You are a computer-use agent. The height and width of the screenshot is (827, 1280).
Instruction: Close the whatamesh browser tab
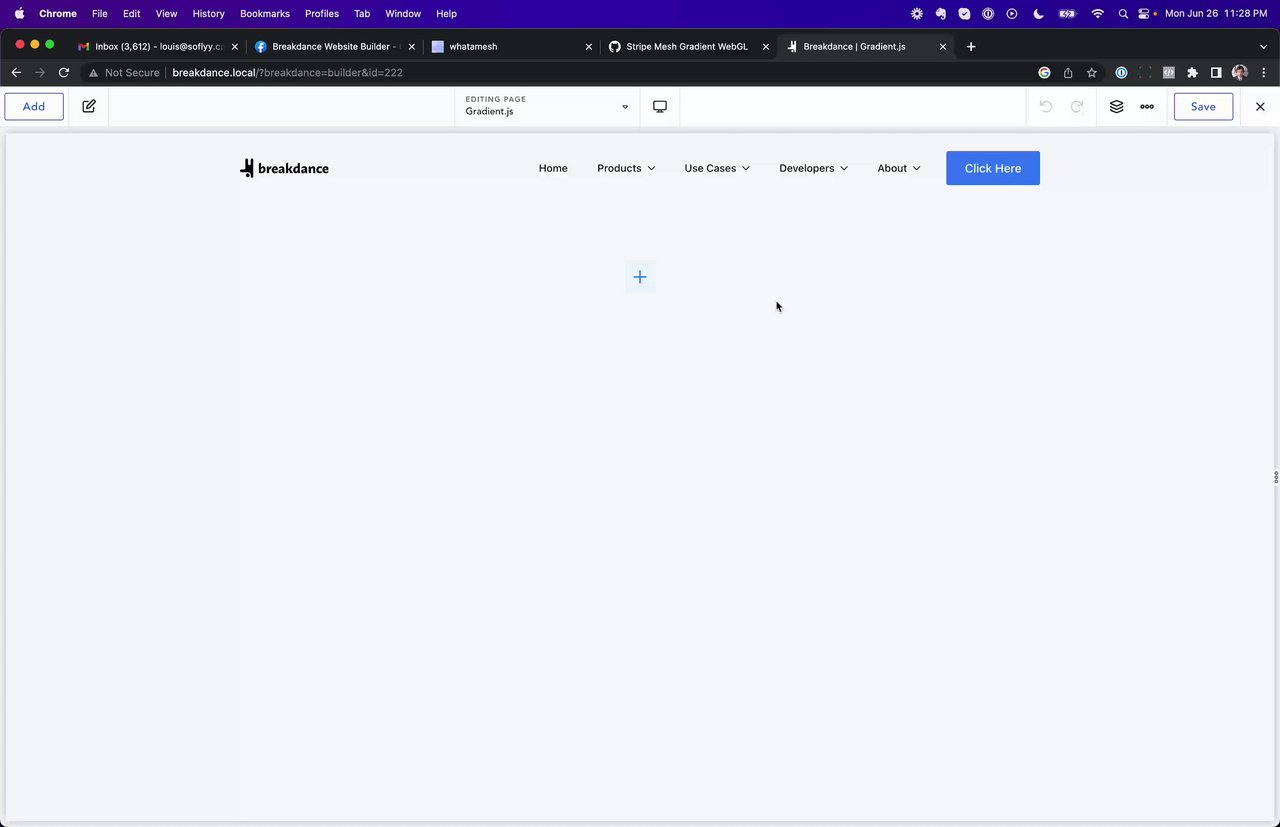pos(588,46)
